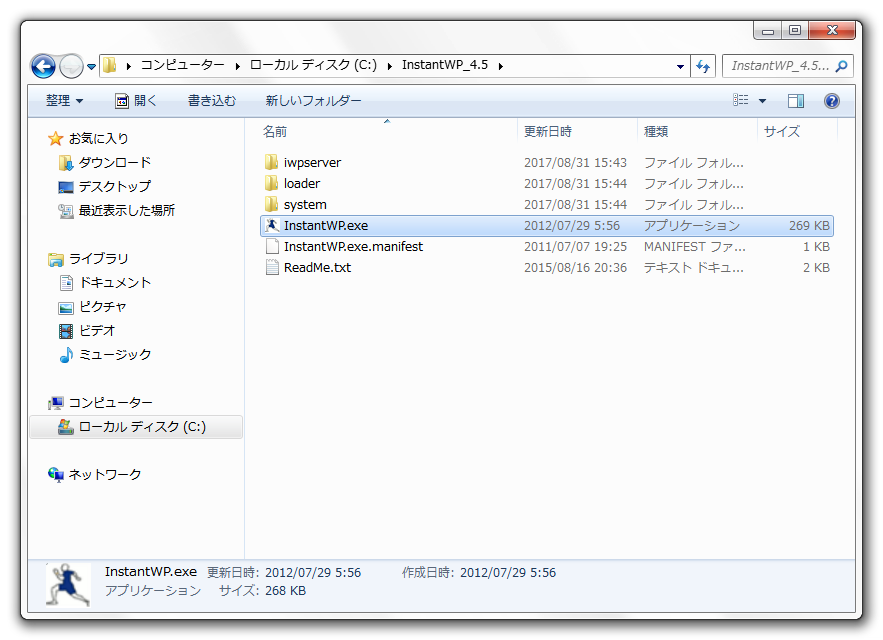Click the system folder name
Screen dimensions: 883x640
(x=305, y=205)
